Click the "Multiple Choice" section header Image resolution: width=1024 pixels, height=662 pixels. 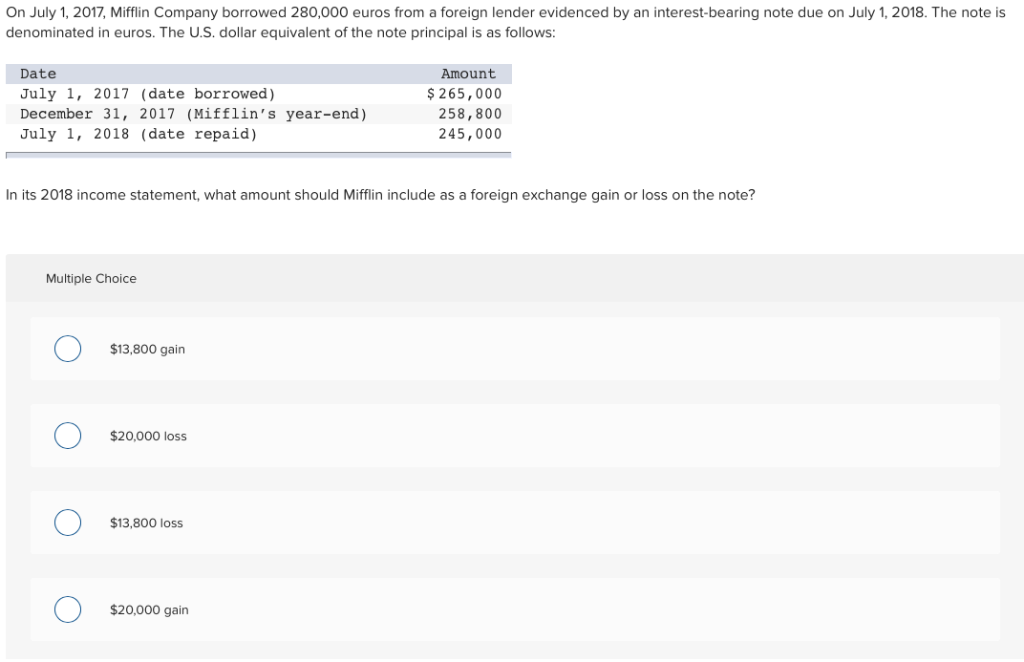pos(91,278)
